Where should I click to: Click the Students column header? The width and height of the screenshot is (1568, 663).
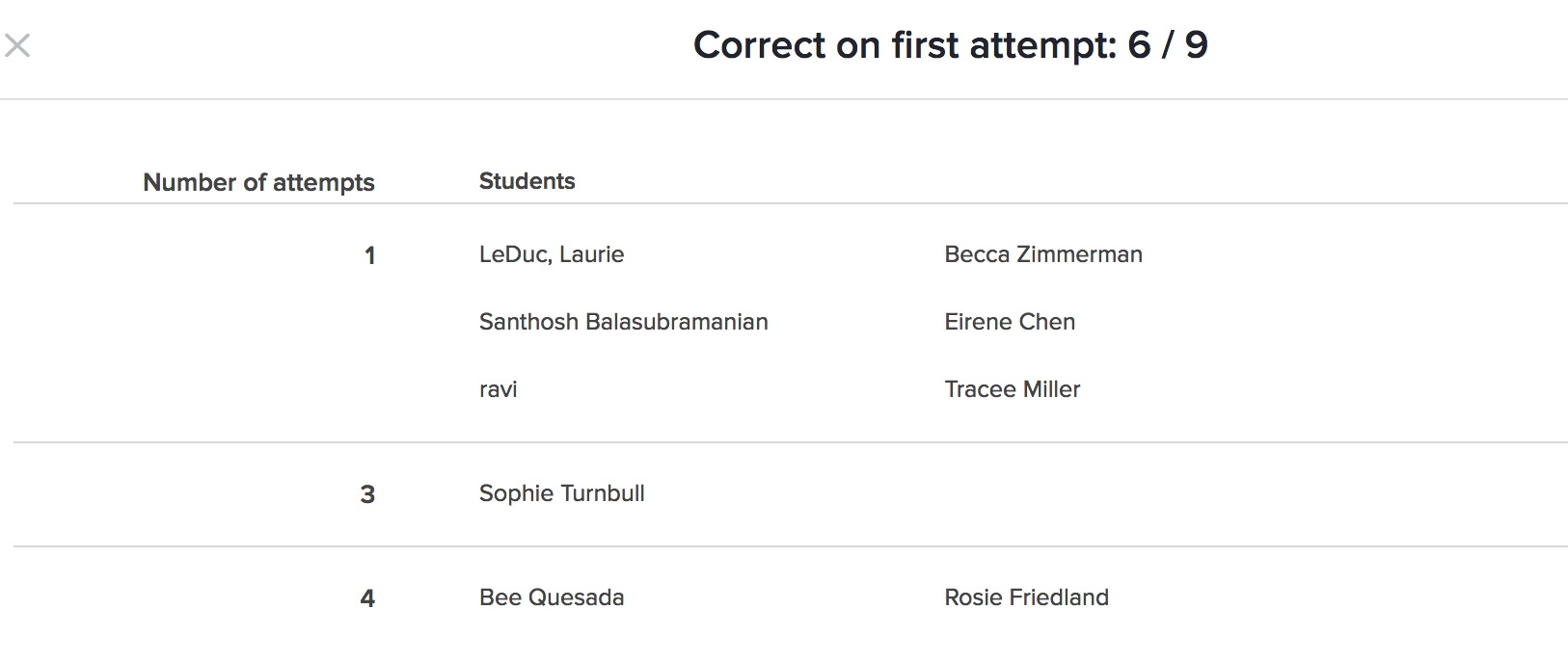(x=527, y=181)
